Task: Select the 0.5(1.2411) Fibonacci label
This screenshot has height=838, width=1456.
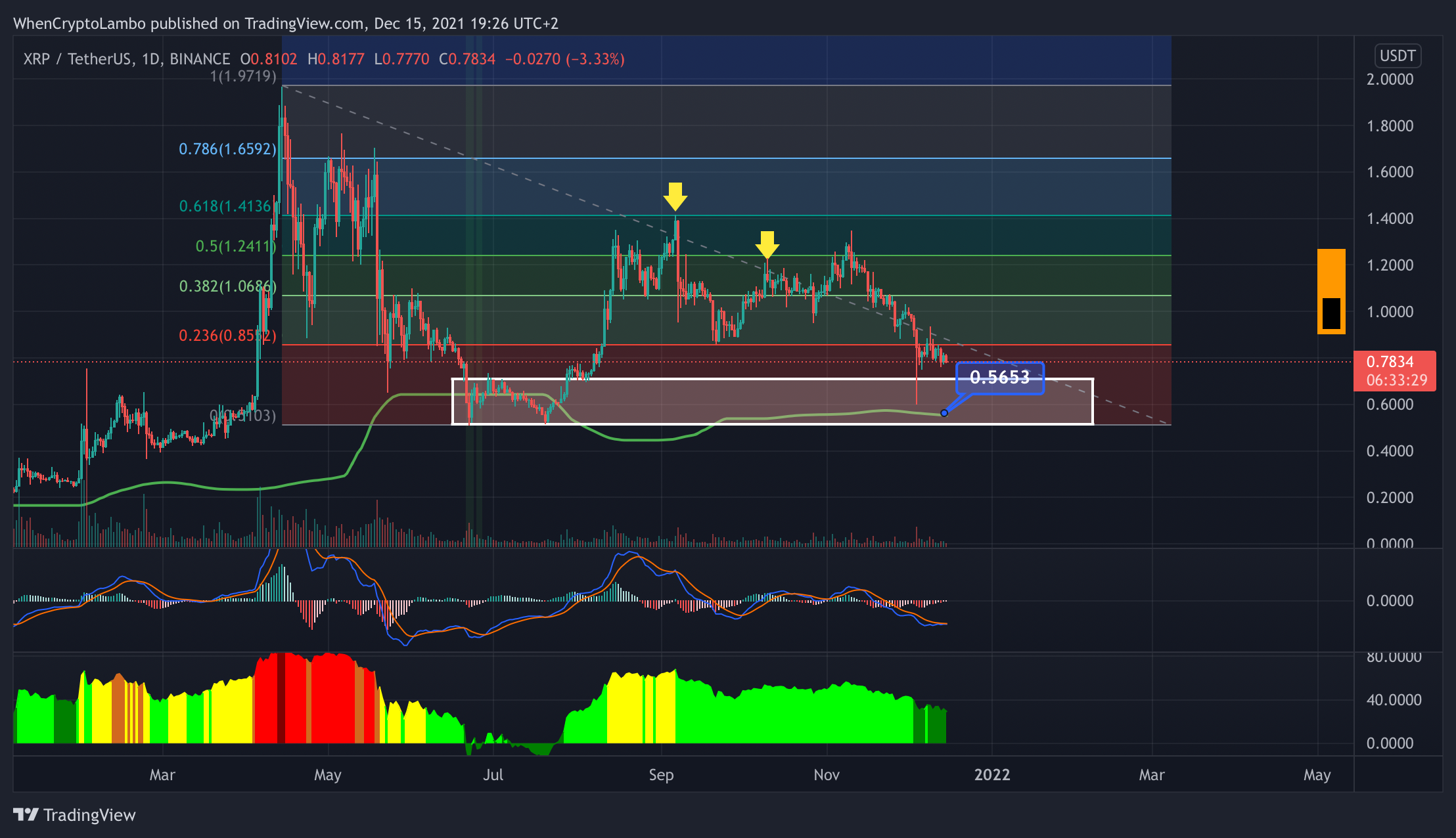Action: [x=235, y=246]
